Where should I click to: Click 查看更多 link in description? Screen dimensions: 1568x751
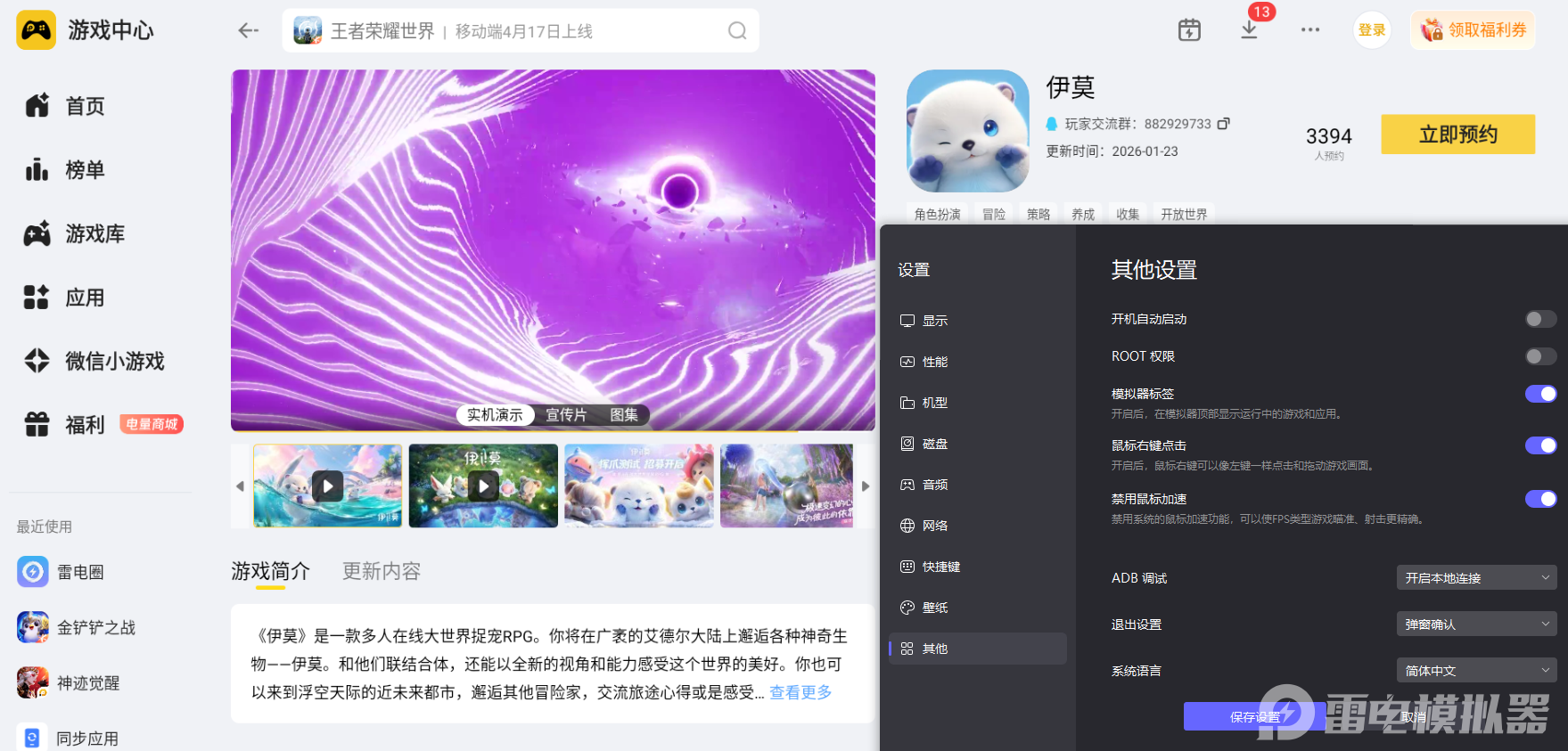800,692
